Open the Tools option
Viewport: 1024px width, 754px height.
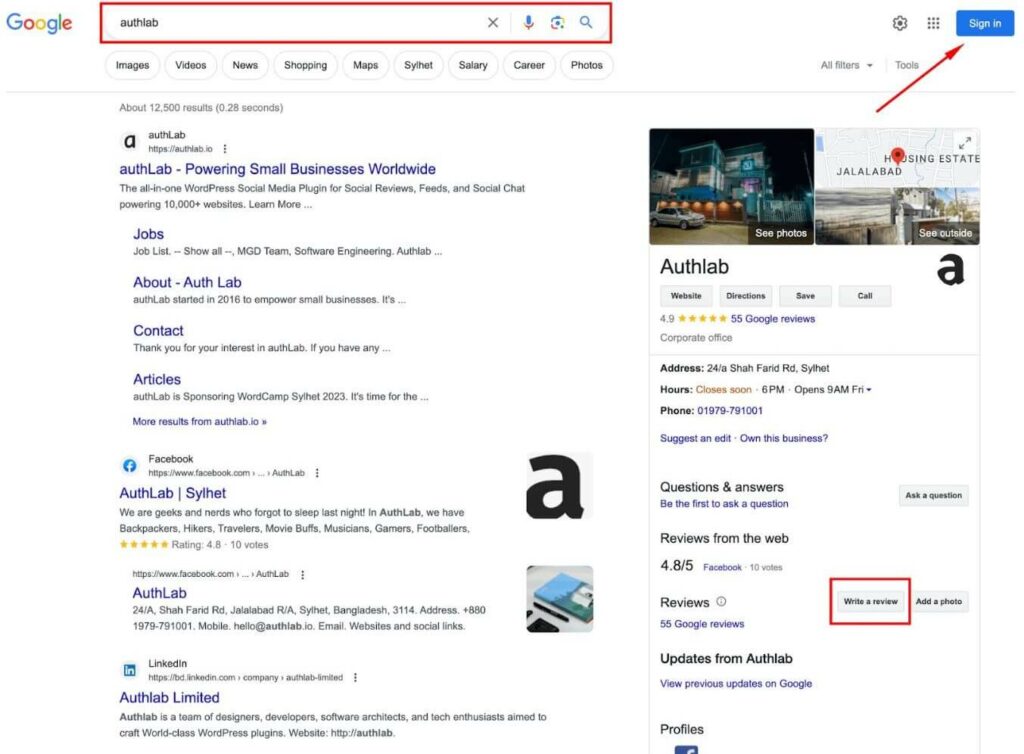906,65
